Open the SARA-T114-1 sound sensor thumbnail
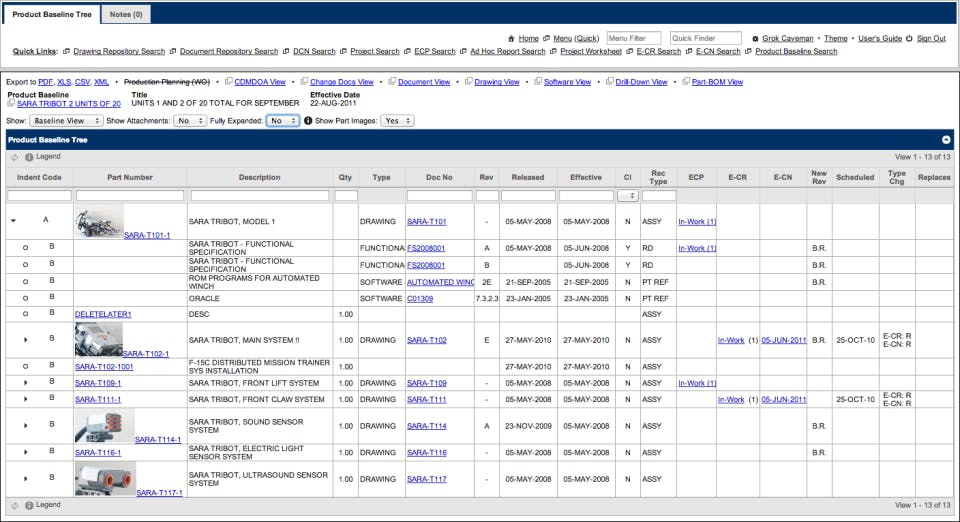 pos(104,425)
